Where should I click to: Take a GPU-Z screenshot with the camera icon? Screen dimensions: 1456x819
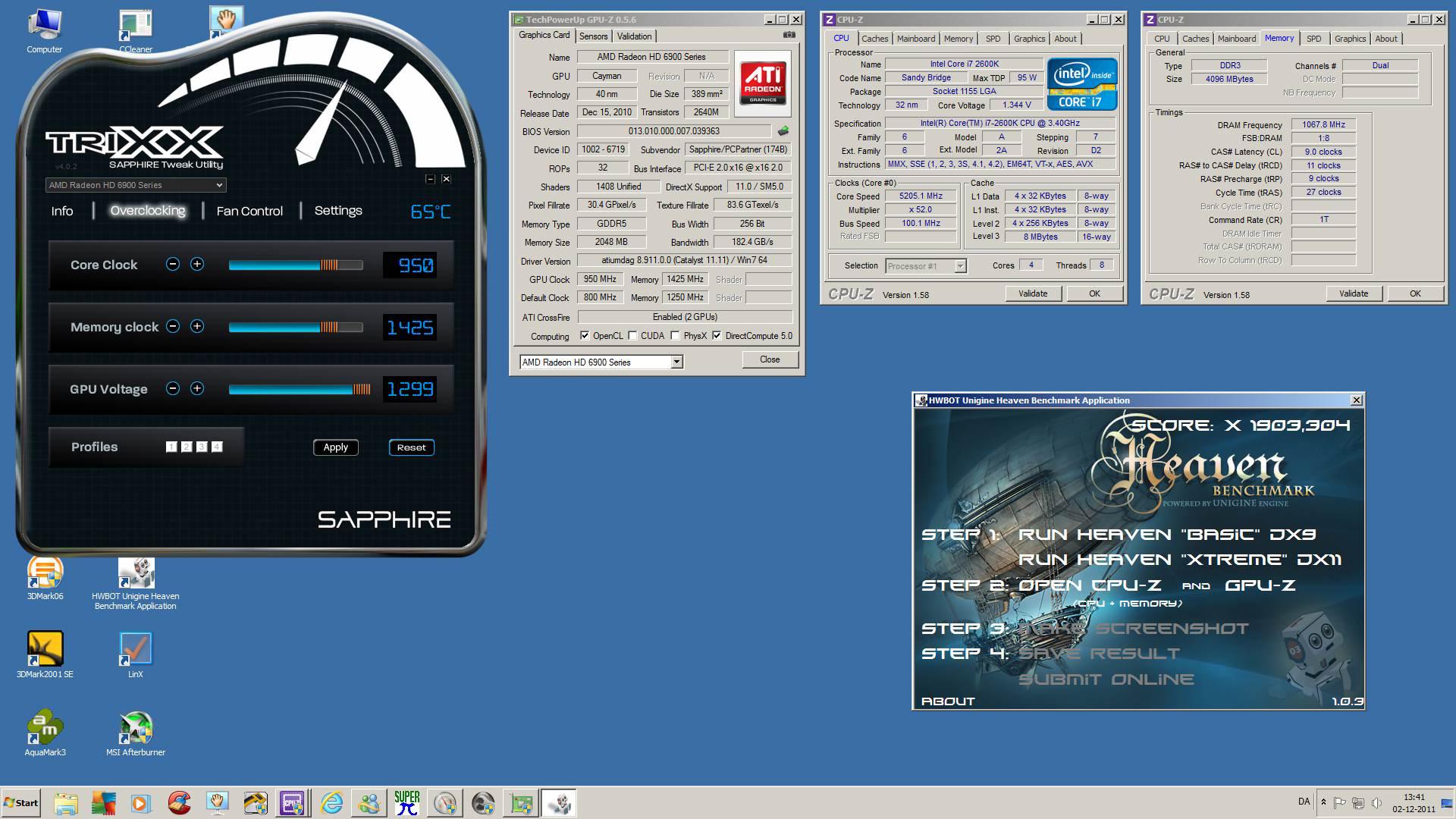tap(789, 35)
